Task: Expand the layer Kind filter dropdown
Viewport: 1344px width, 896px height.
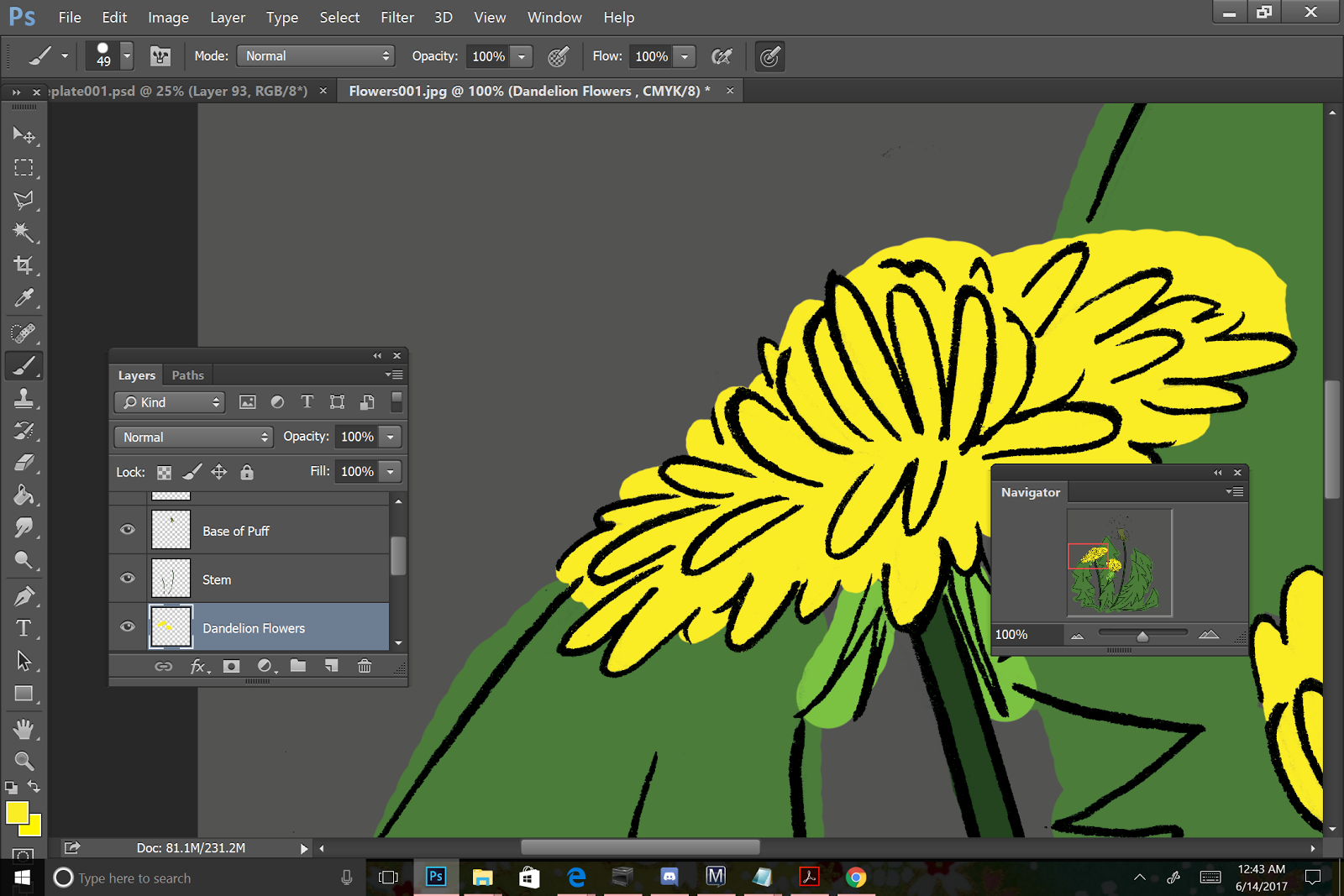Action: pos(171,402)
